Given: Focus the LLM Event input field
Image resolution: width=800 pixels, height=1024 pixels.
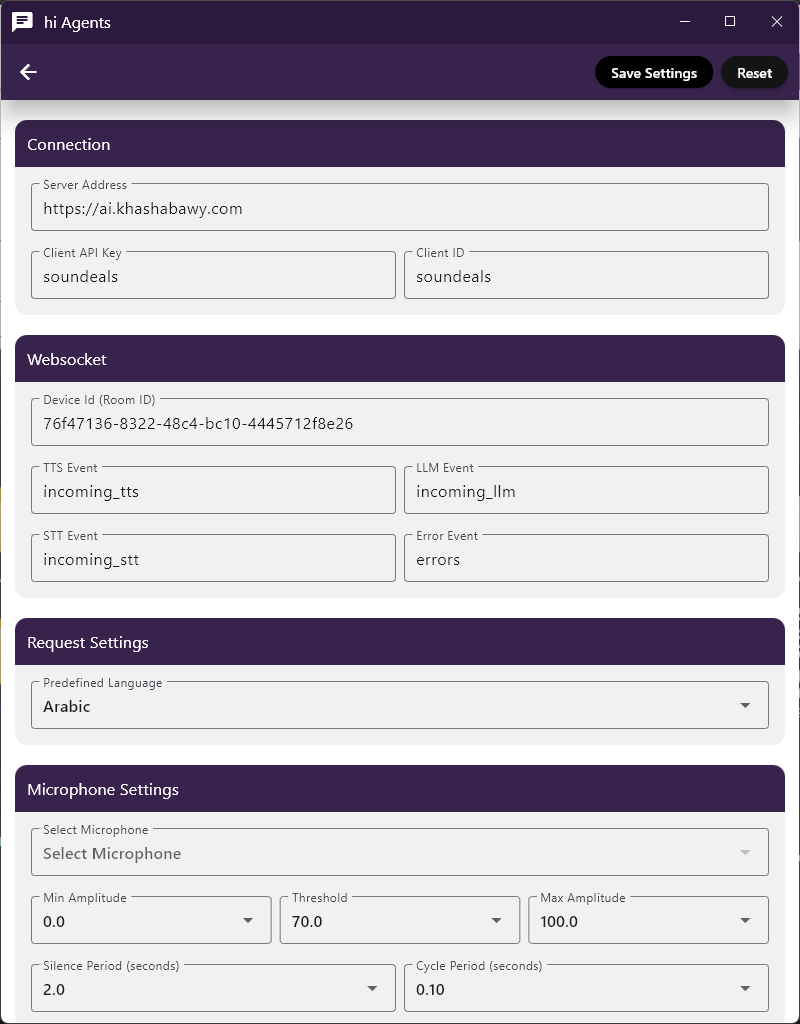Looking at the screenshot, I should [x=586, y=491].
